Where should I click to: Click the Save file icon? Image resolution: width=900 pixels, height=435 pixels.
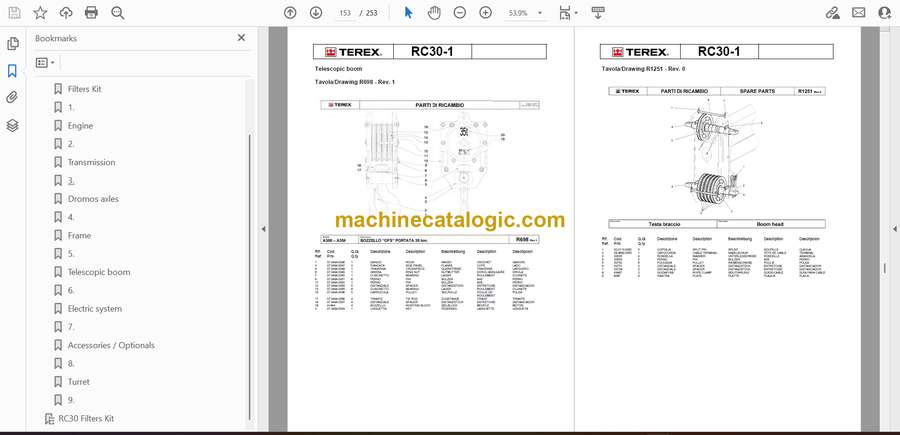[15, 13]
